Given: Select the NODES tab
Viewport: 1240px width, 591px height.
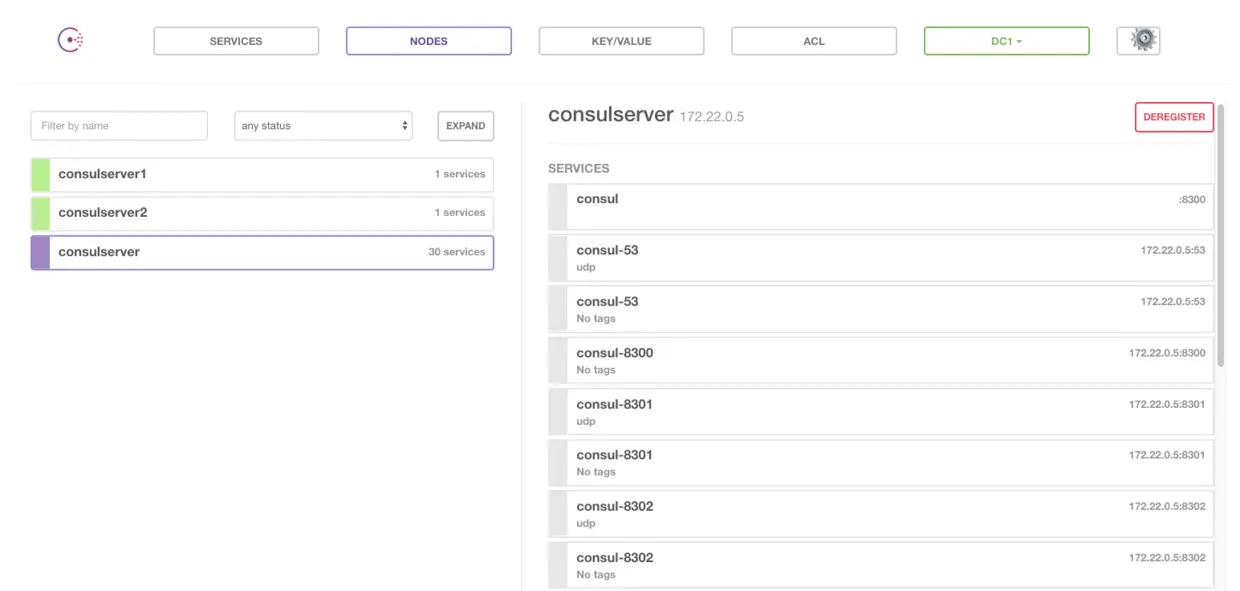Looking at the screenshot, I should tap(428, 40).
